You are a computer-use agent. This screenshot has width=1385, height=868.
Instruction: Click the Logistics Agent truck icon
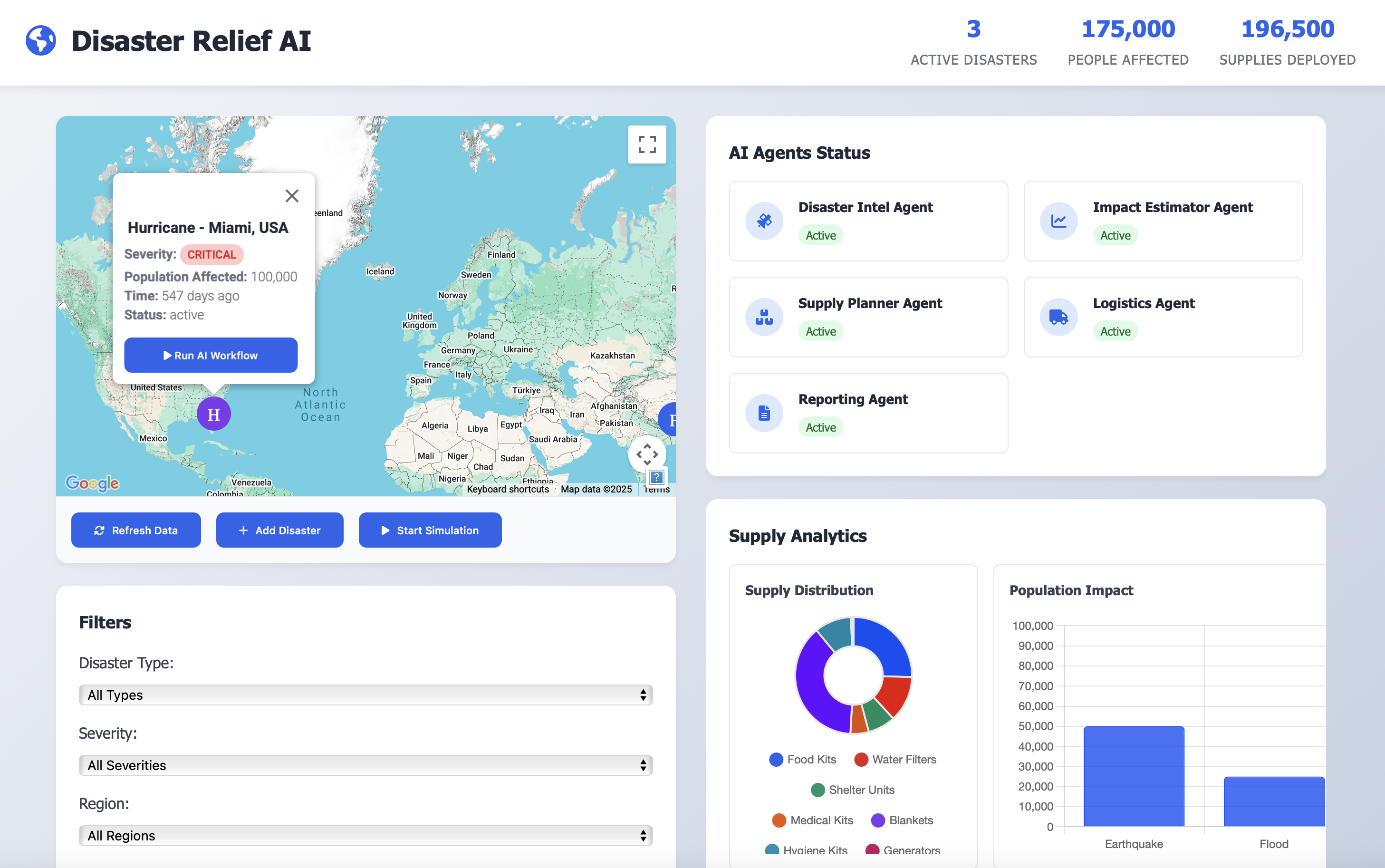coord(1058,317)
